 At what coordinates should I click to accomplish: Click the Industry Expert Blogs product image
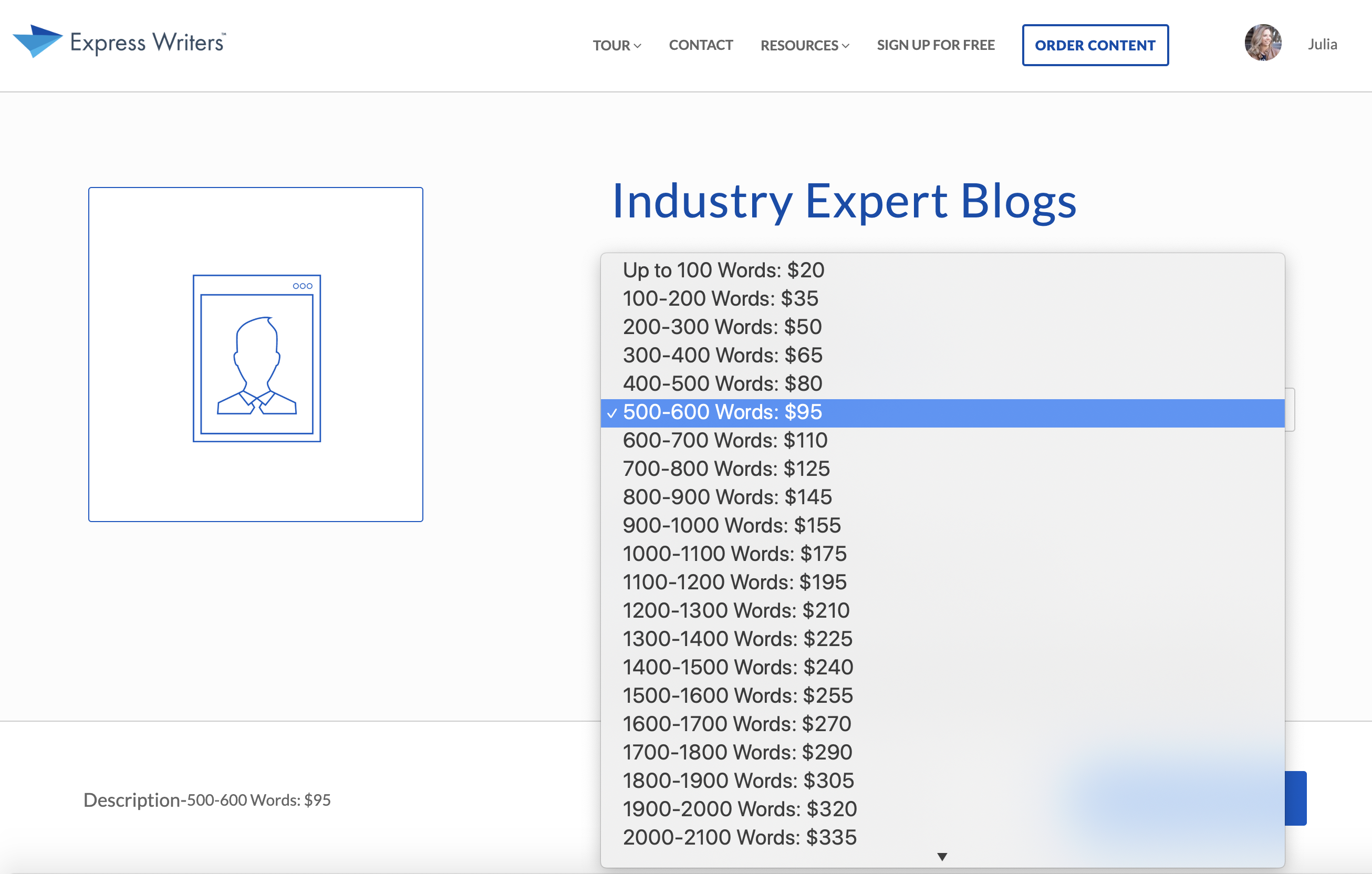(x=256, y=355)
